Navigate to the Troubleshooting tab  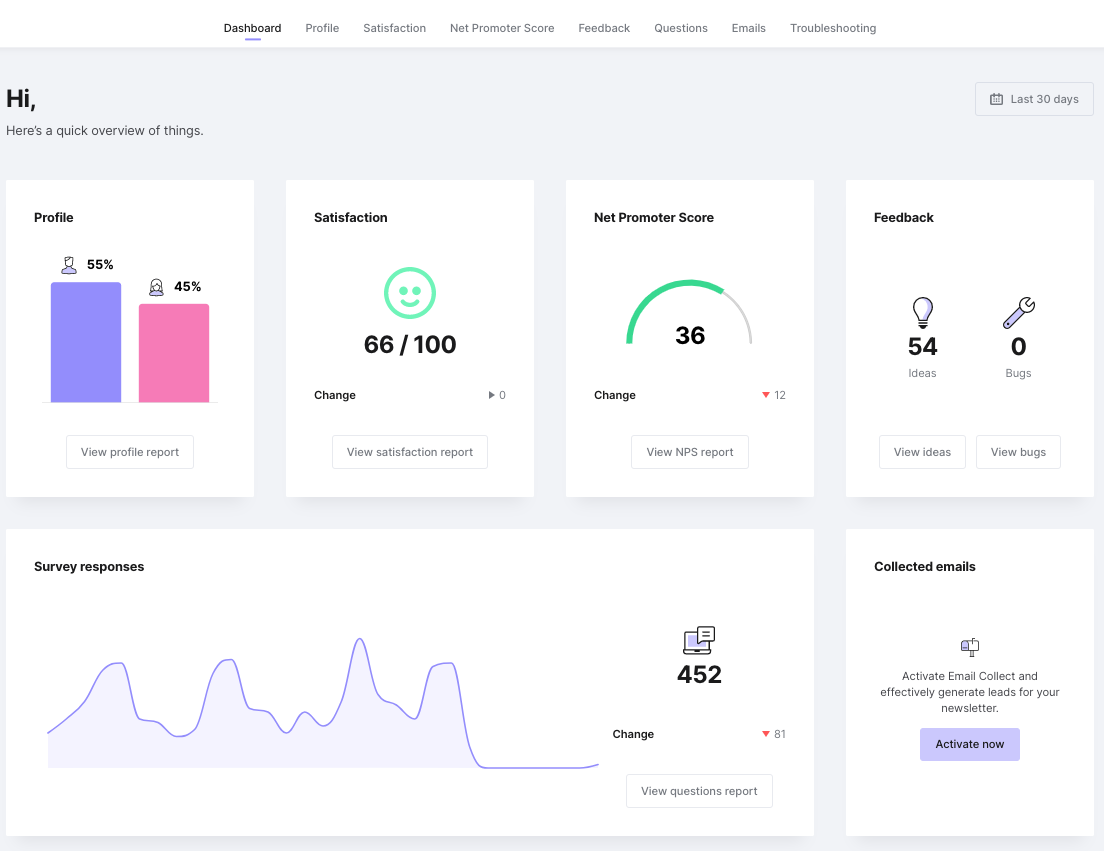tap(833, 28)
